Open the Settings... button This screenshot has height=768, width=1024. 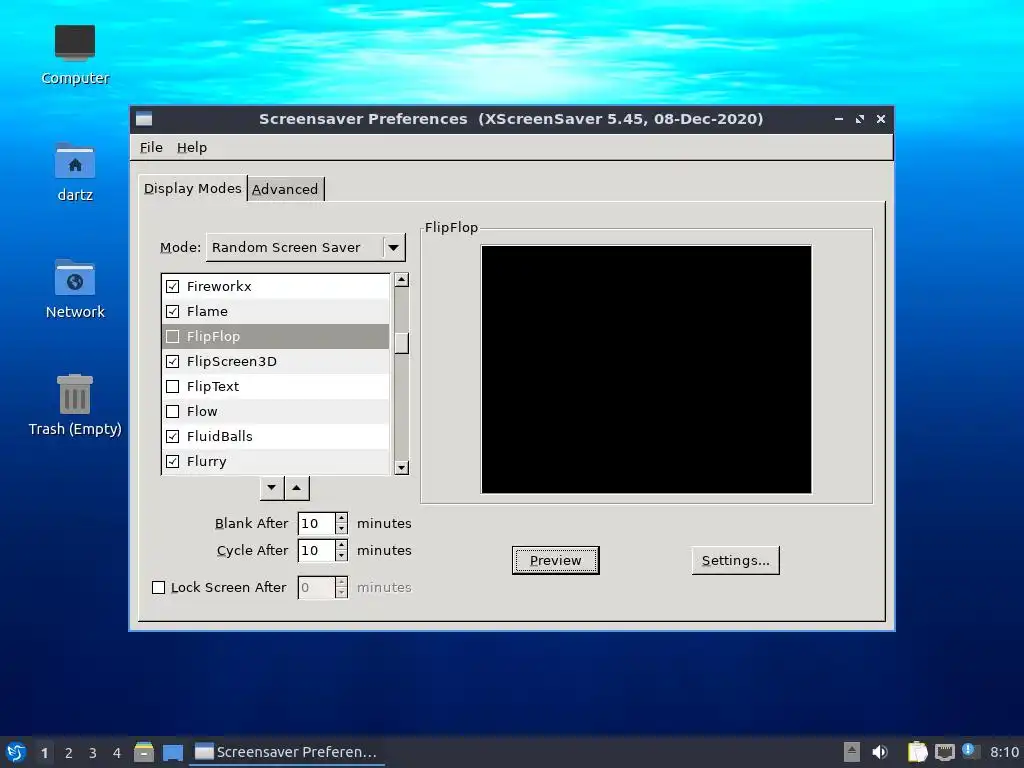(735, 560)
